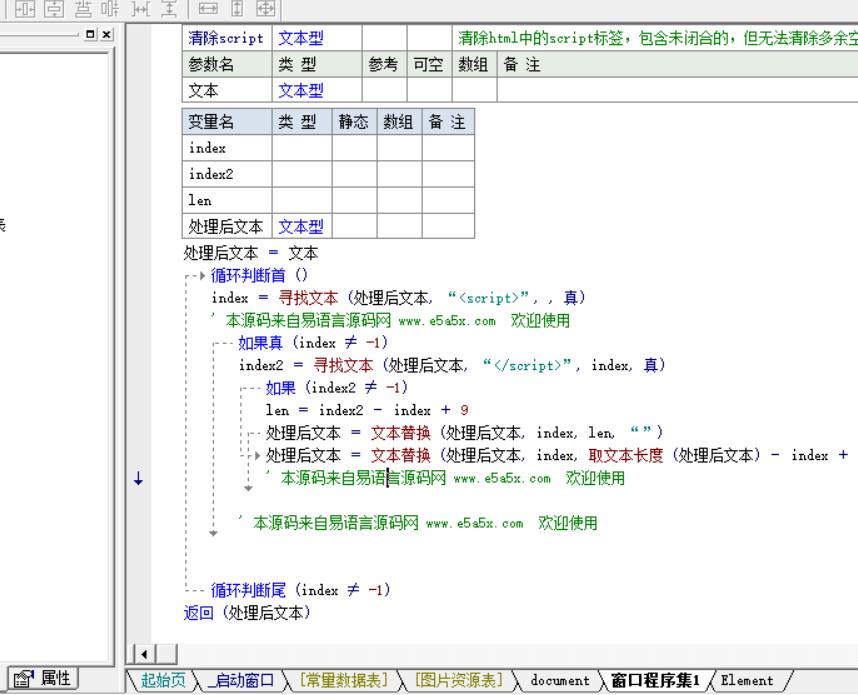The width and height of the screenshot is (858, 695).
Task: Switch to the Element tab
Action: coord(746,680)
